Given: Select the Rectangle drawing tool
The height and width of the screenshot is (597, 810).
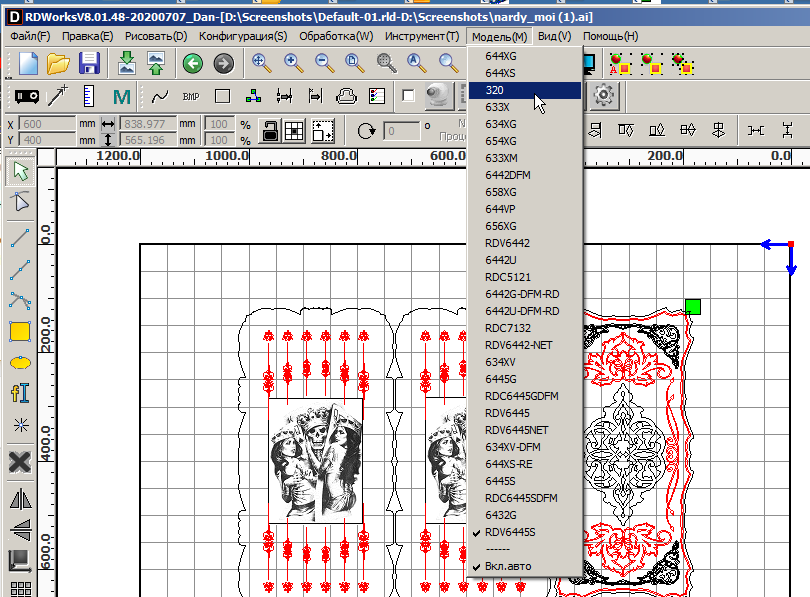Looking at the screenshot, I should pyautogui.click(x=20, y=331).
